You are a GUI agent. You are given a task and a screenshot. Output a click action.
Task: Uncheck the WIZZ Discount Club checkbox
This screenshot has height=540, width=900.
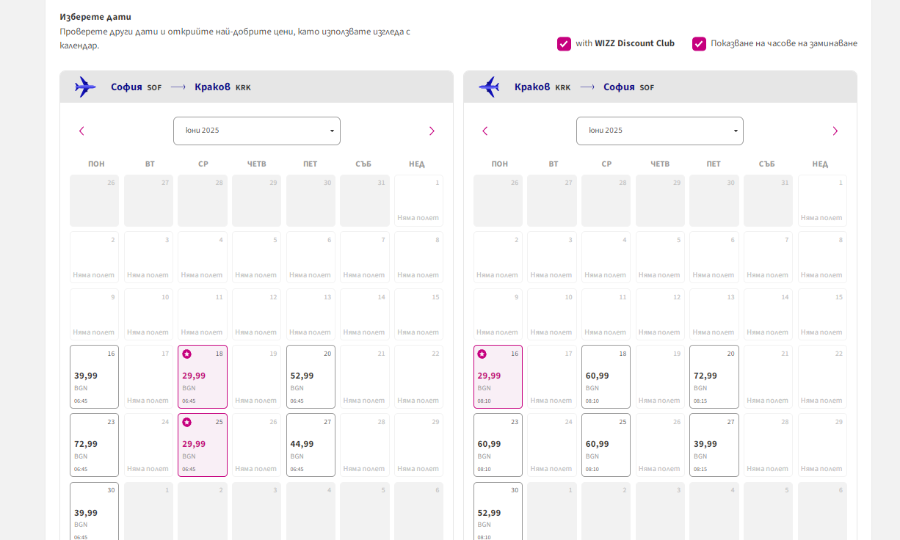(x=564, y=44)
